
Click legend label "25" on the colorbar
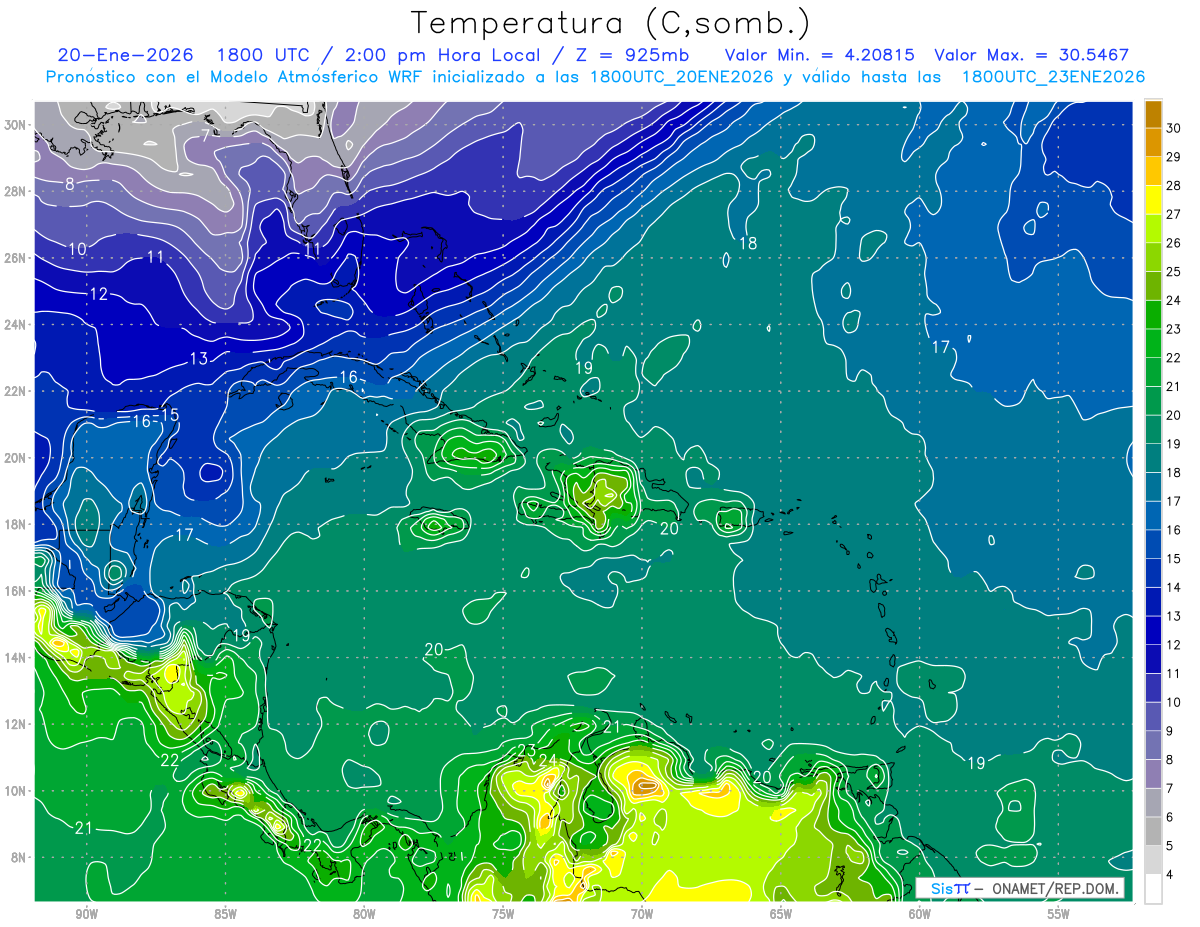pos(1174,272)
